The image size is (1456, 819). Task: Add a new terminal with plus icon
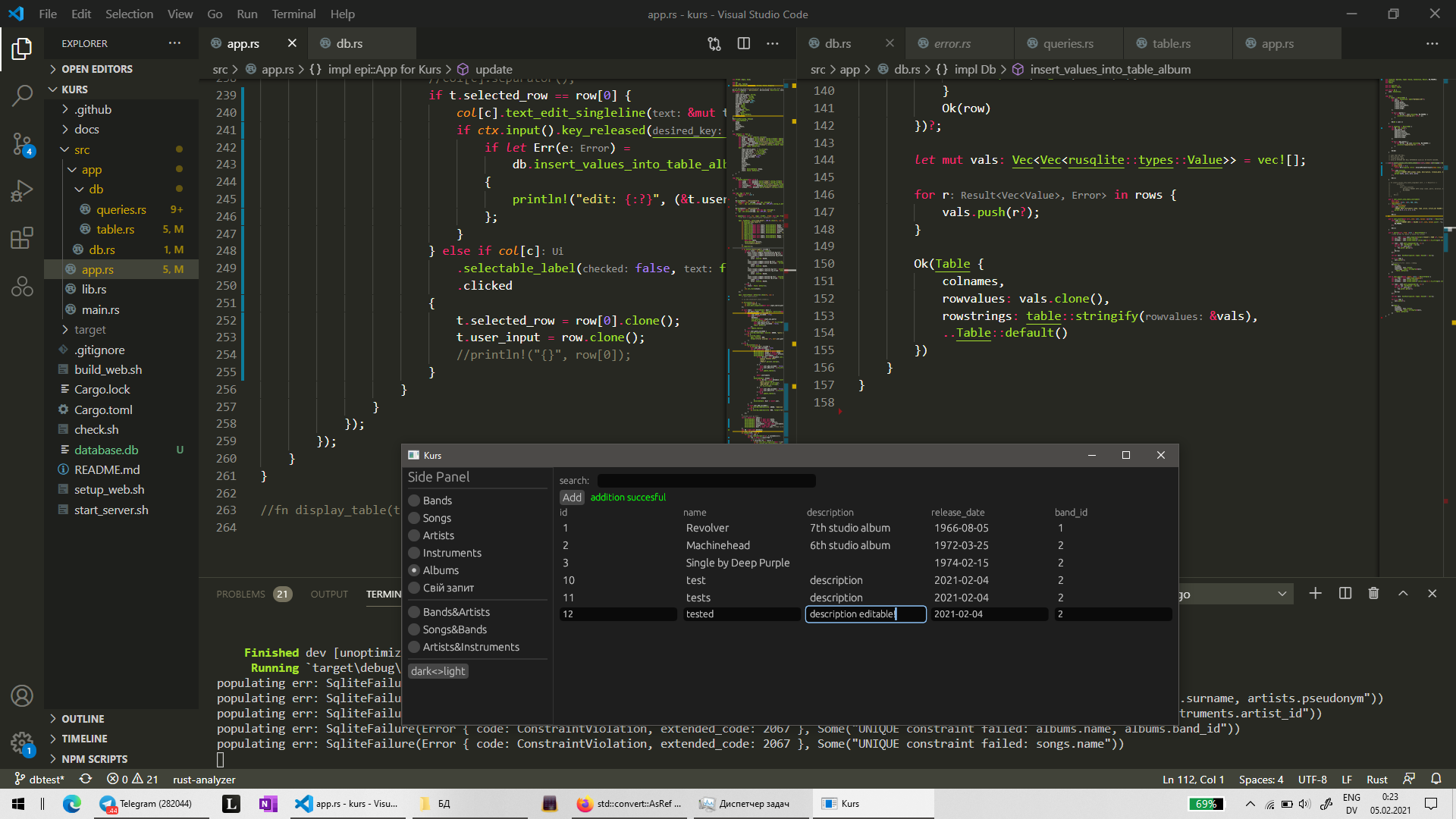(x=1316, y=594)
